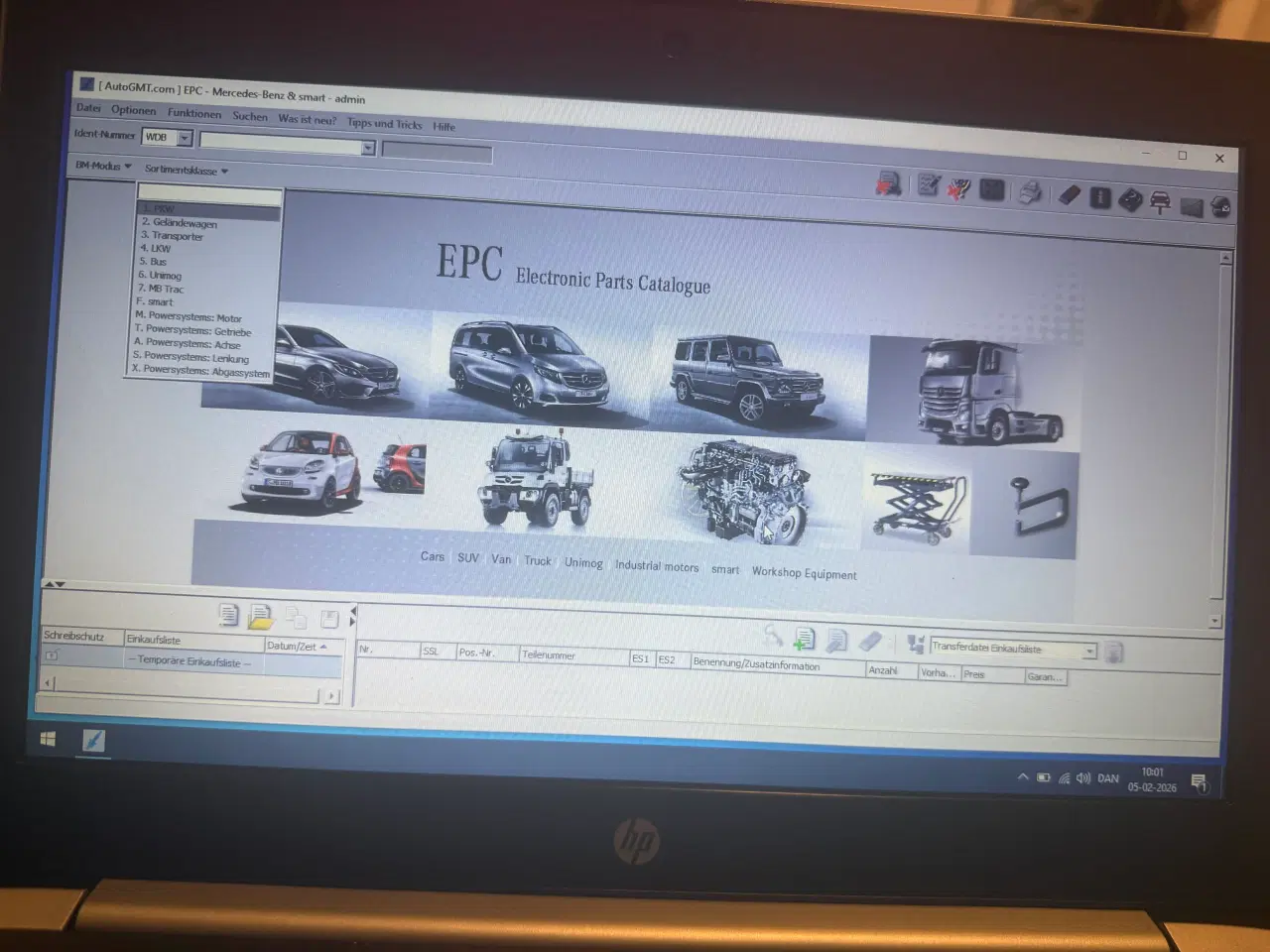Select the printer icon to print

click(1030, 192)
